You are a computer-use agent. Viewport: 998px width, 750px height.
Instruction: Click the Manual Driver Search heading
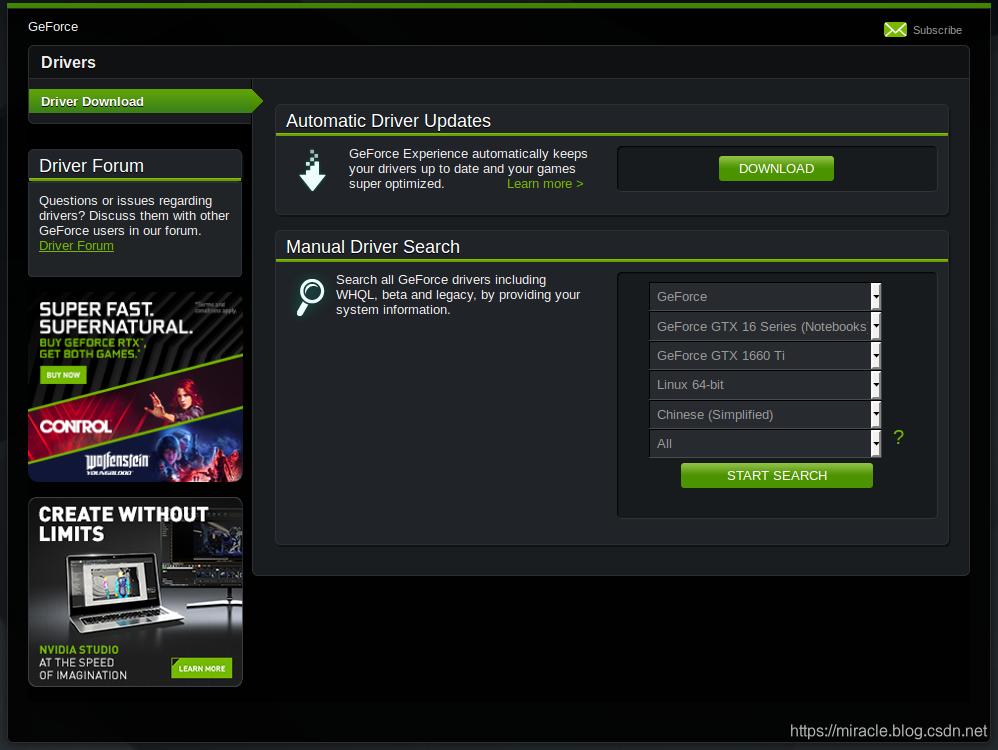tap(373, 247)
